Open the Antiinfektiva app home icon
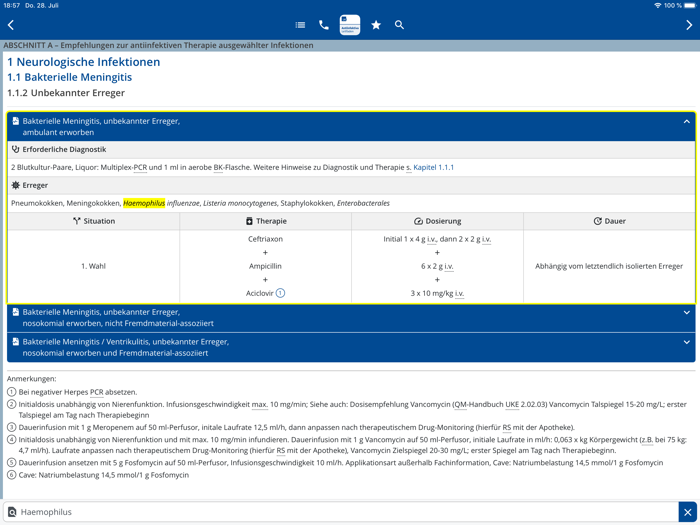This screenshot has height=525, width=700. tap(350, 25)
